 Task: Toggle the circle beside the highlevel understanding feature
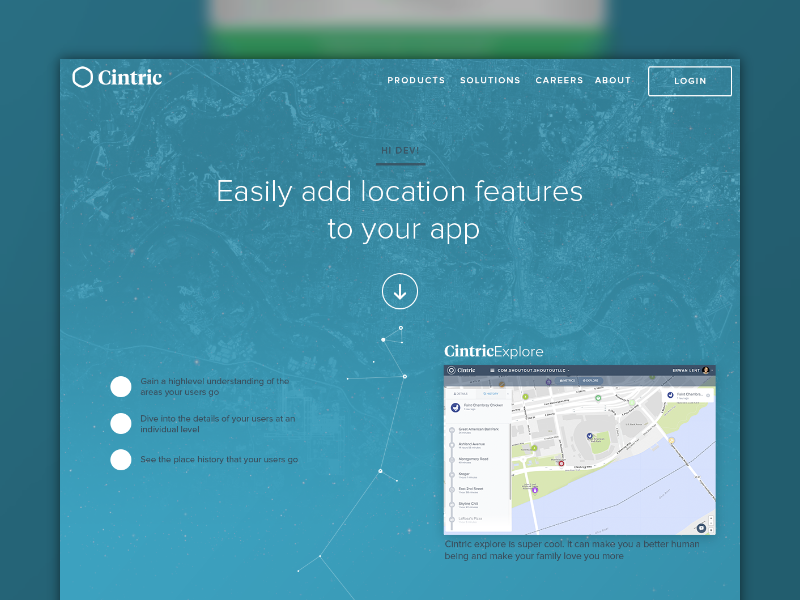pyautogui.click(x=121, y=386)
